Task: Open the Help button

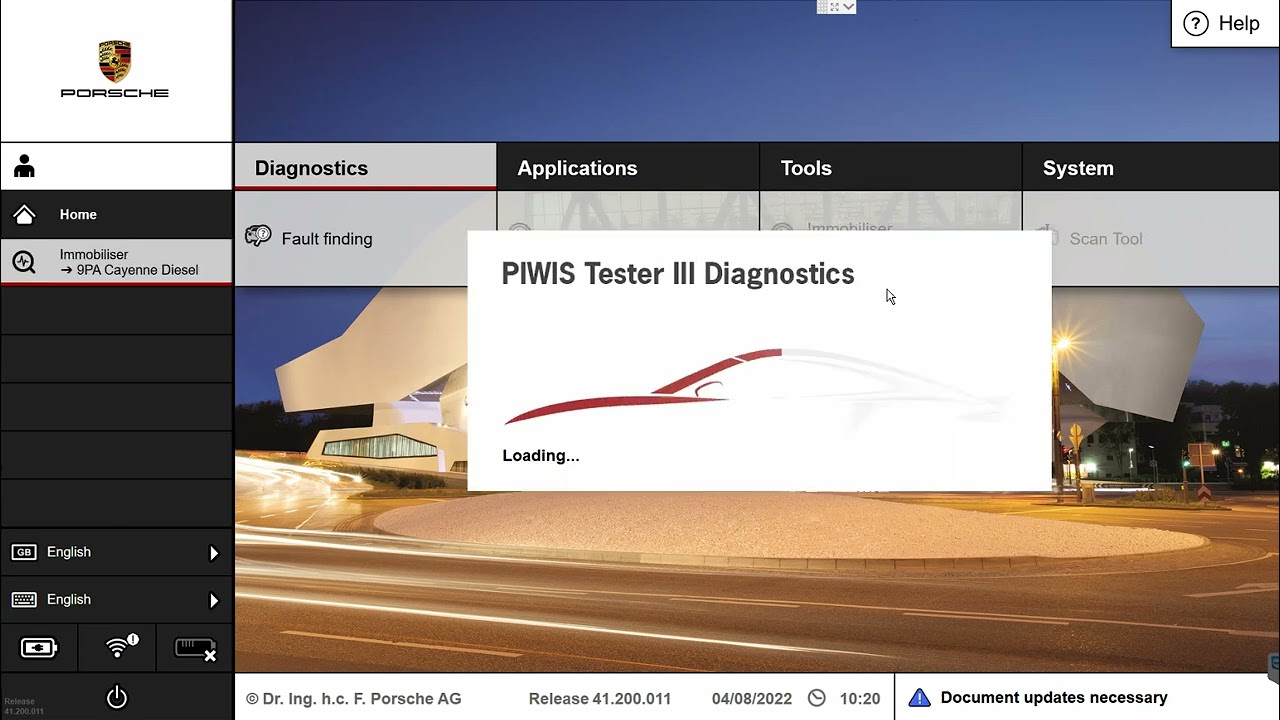Action: click(1225, 24)
